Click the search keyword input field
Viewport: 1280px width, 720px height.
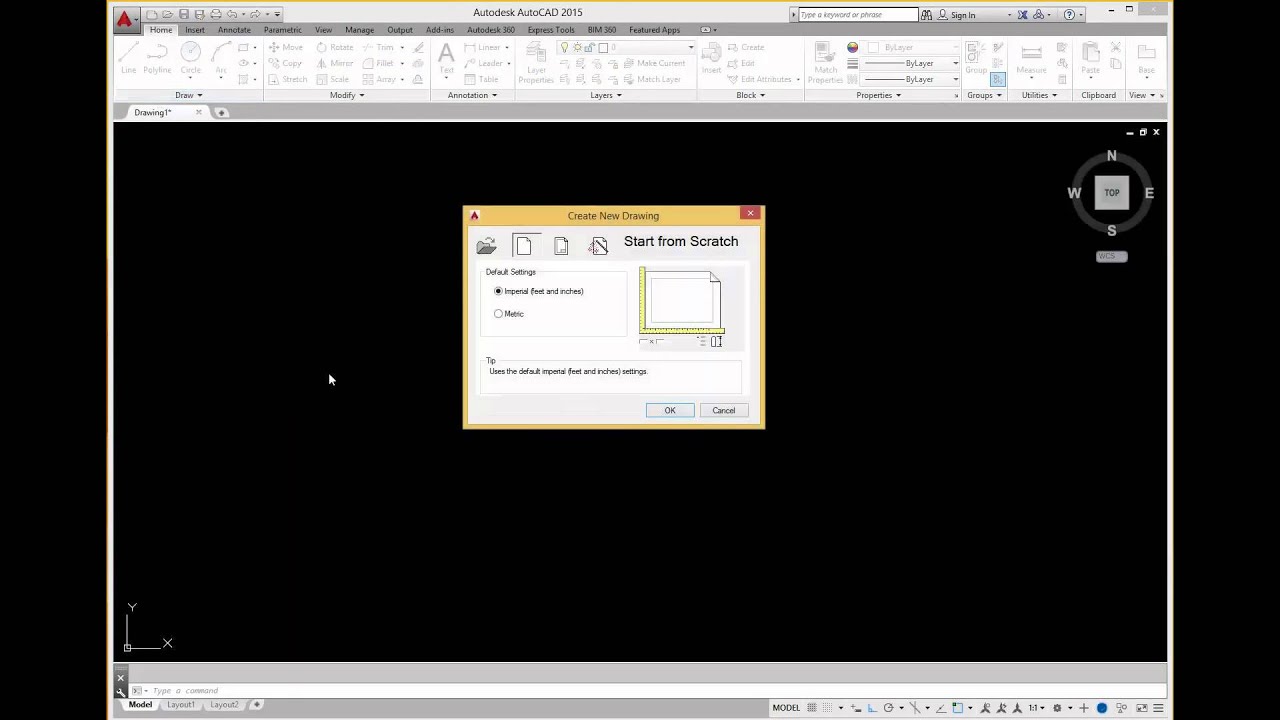pyautogui.click(x=858, y=15)
